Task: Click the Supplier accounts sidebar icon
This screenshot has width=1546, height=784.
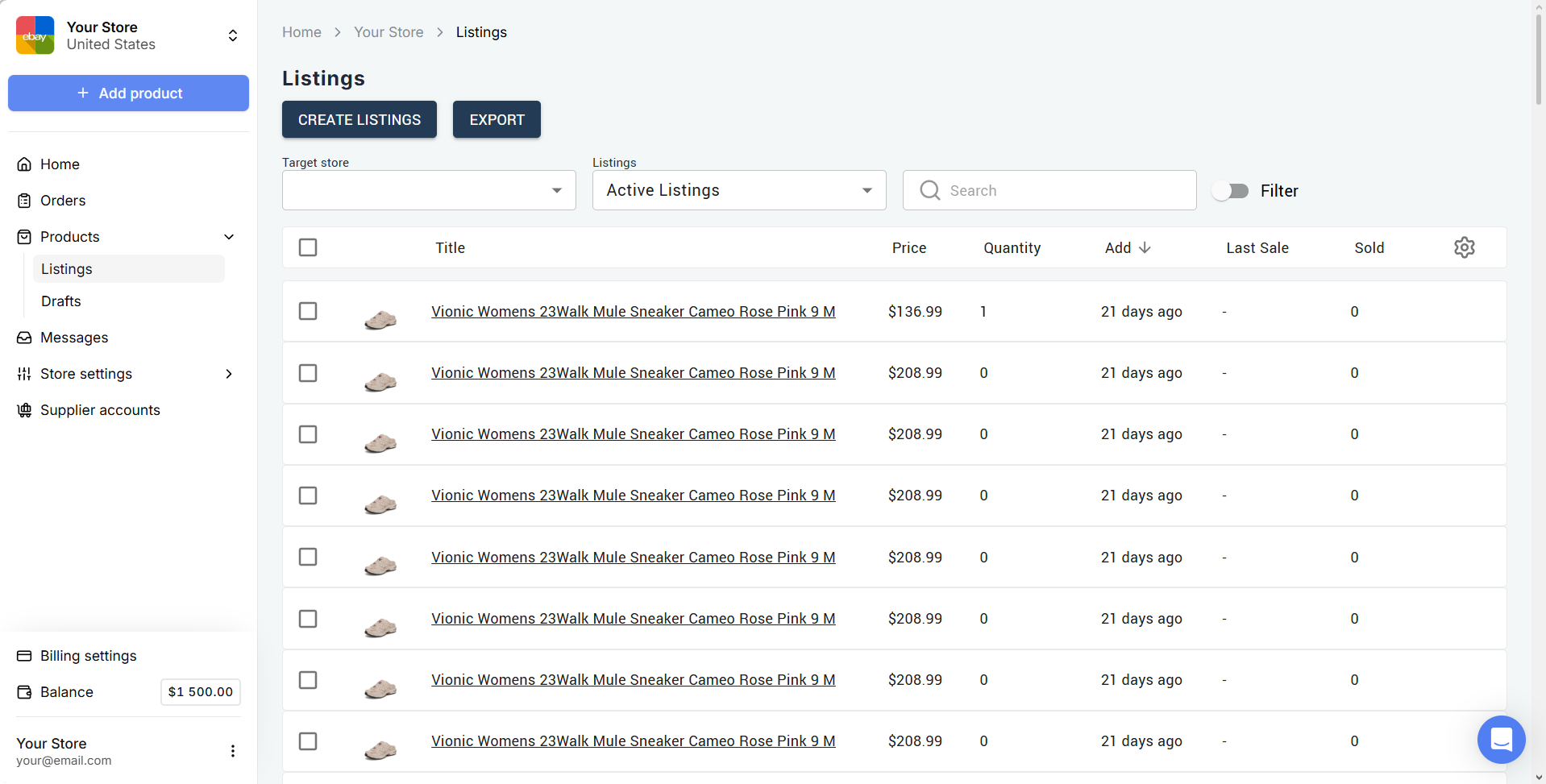Action: (x=24, y=410)
